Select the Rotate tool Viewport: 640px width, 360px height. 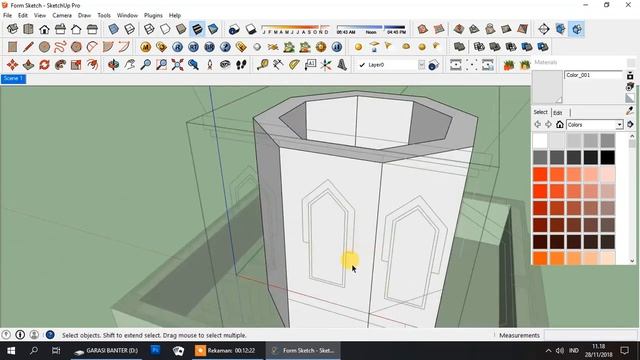(44, 65)
